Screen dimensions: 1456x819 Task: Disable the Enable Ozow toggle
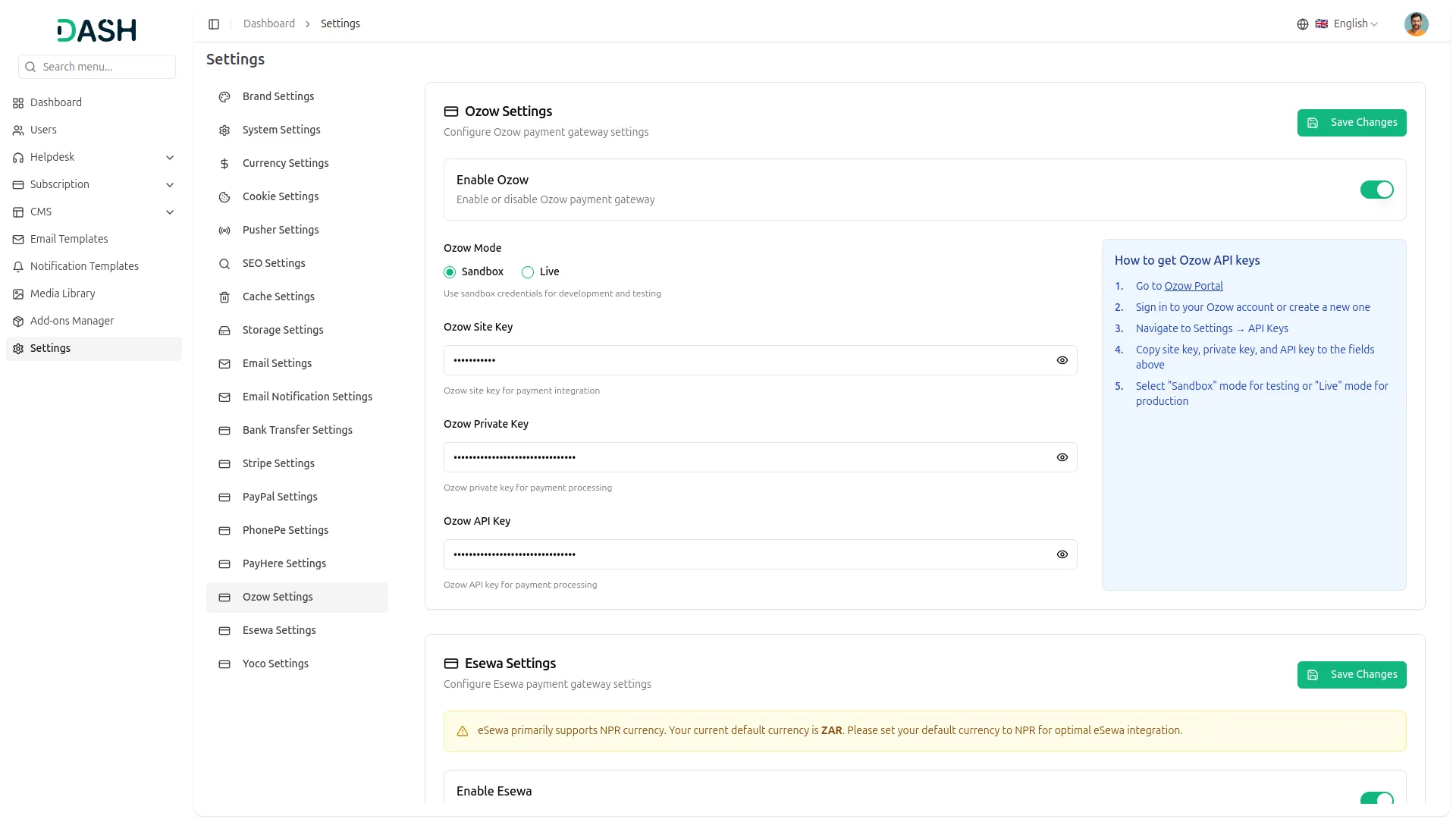pyautogui.click(x=1377, y=190)
